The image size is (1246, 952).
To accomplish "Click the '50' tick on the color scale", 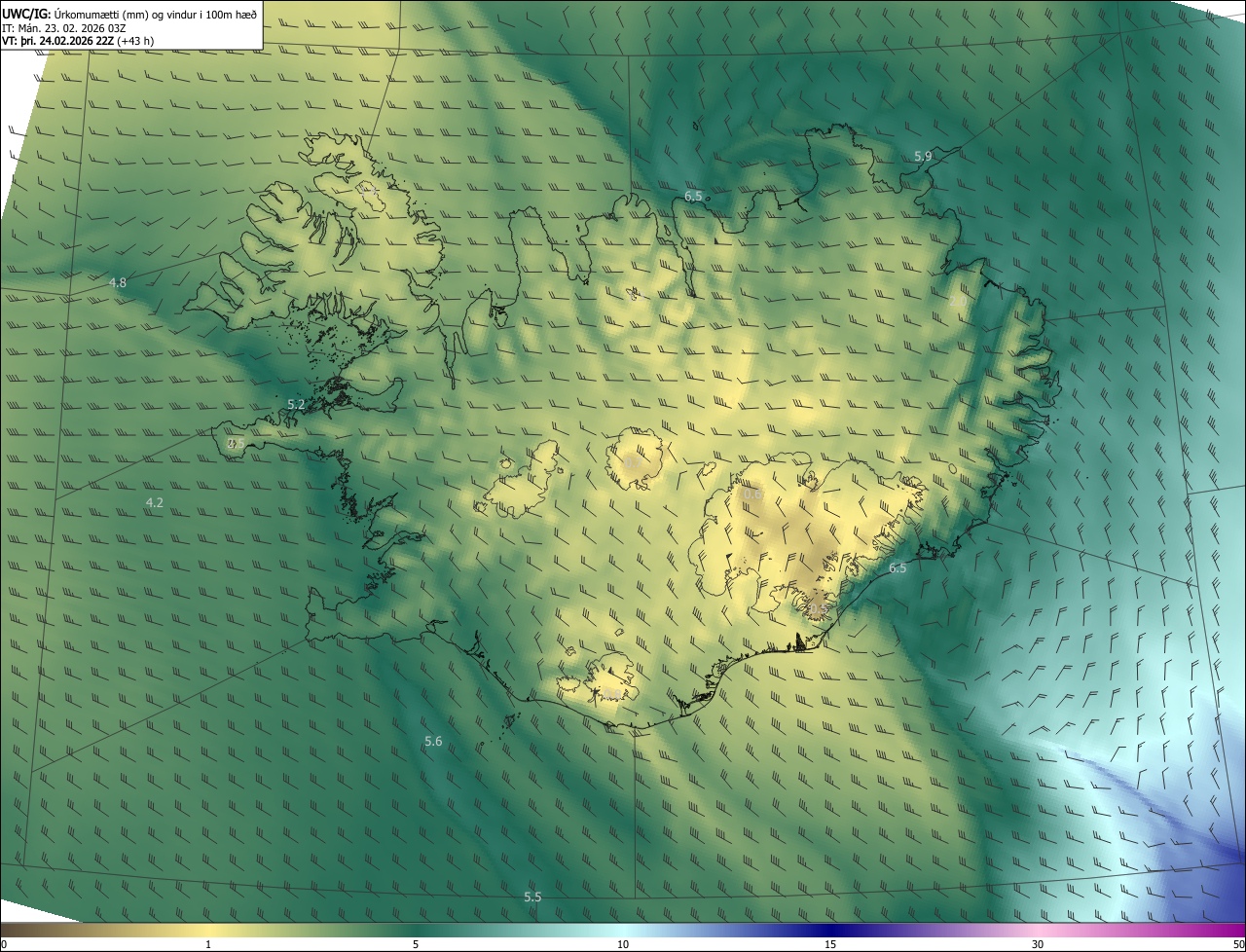I will coord(1238,944).
